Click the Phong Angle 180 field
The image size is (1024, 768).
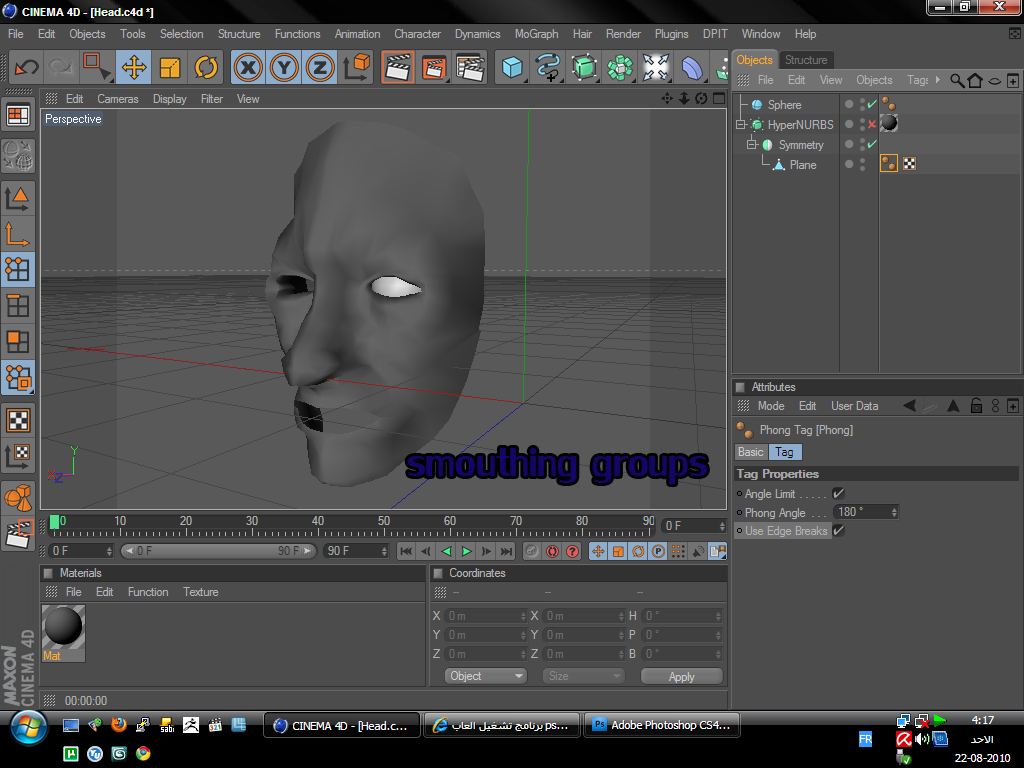point(861,512)
